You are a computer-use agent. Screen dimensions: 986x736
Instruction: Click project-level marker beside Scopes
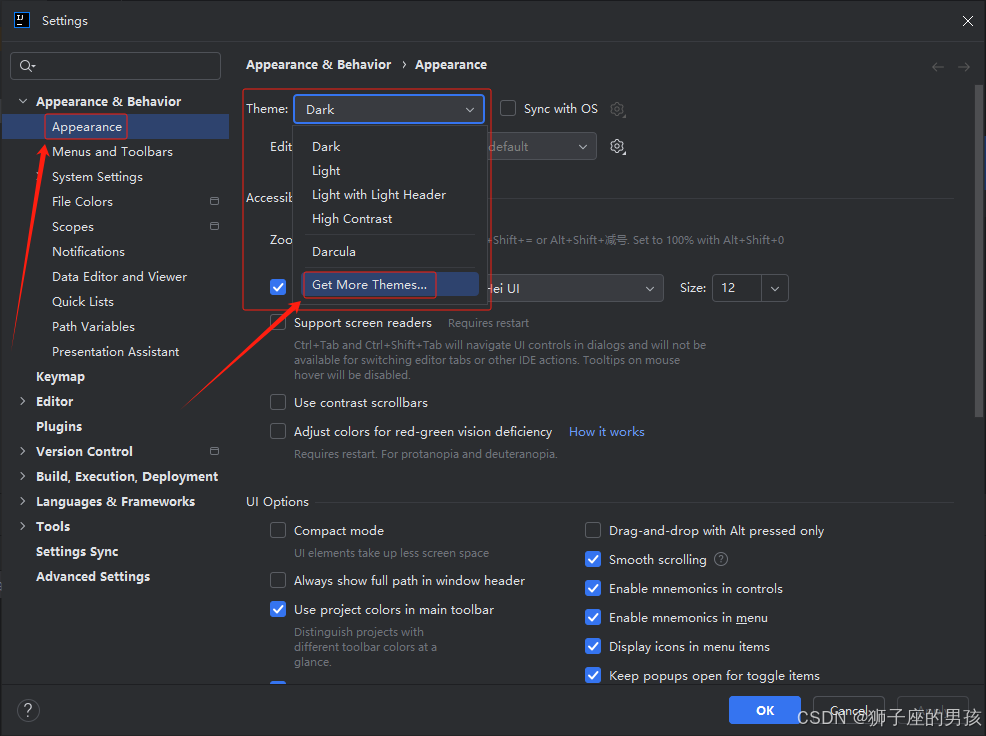(214, 226)
